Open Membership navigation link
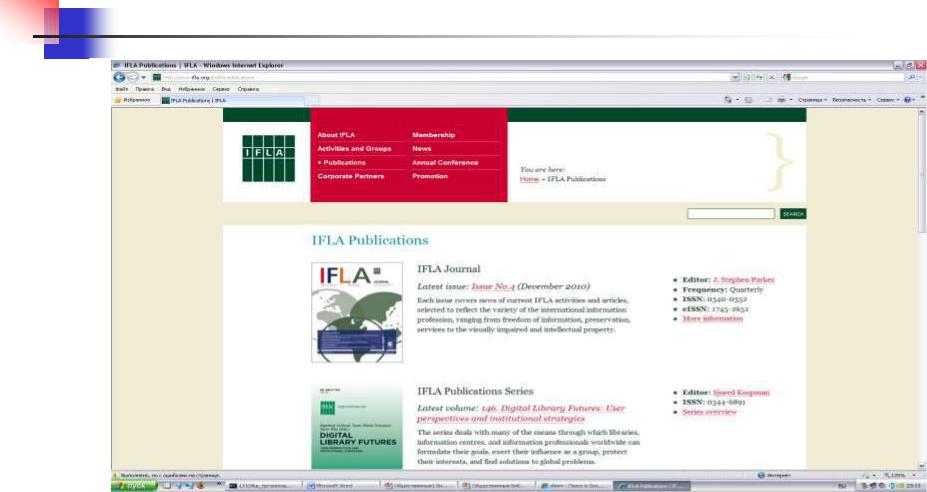Image resolution: width=927 pixels, height=492 pixels. 433,135
